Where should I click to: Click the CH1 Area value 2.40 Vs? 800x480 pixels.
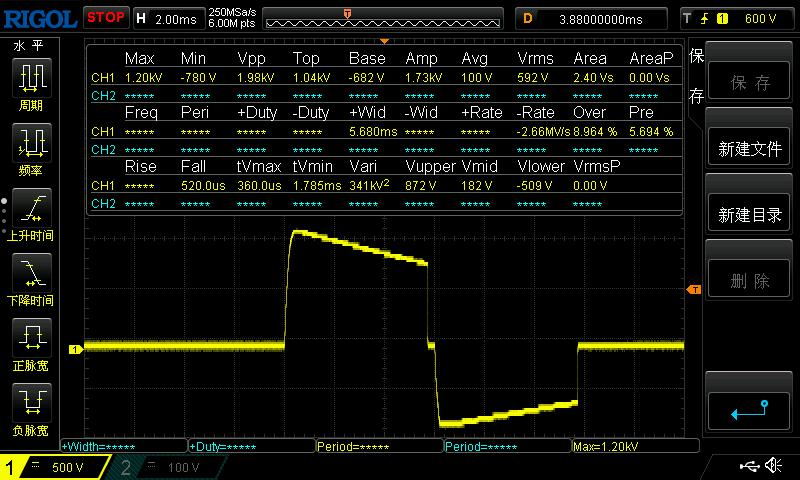[593, 78]
